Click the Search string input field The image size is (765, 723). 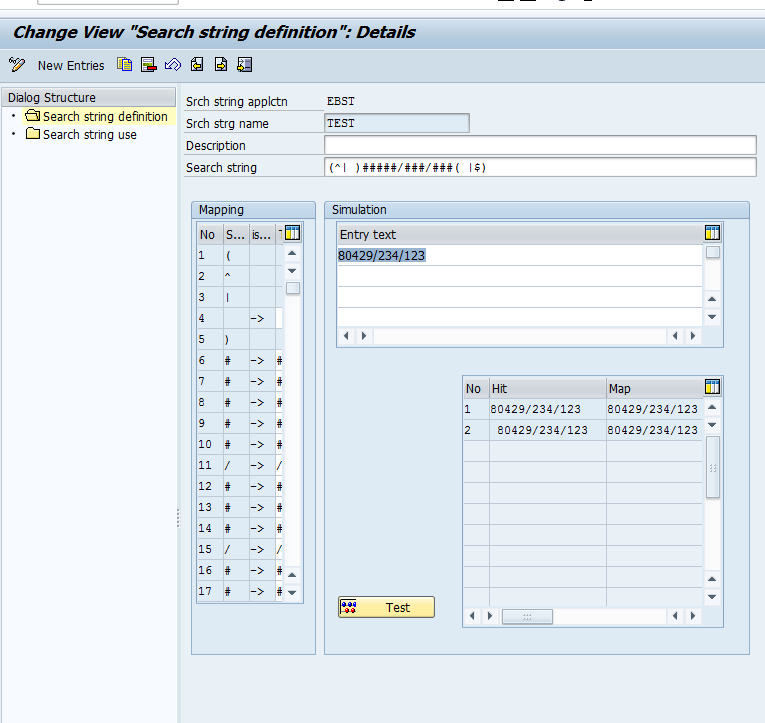(540, 167)
